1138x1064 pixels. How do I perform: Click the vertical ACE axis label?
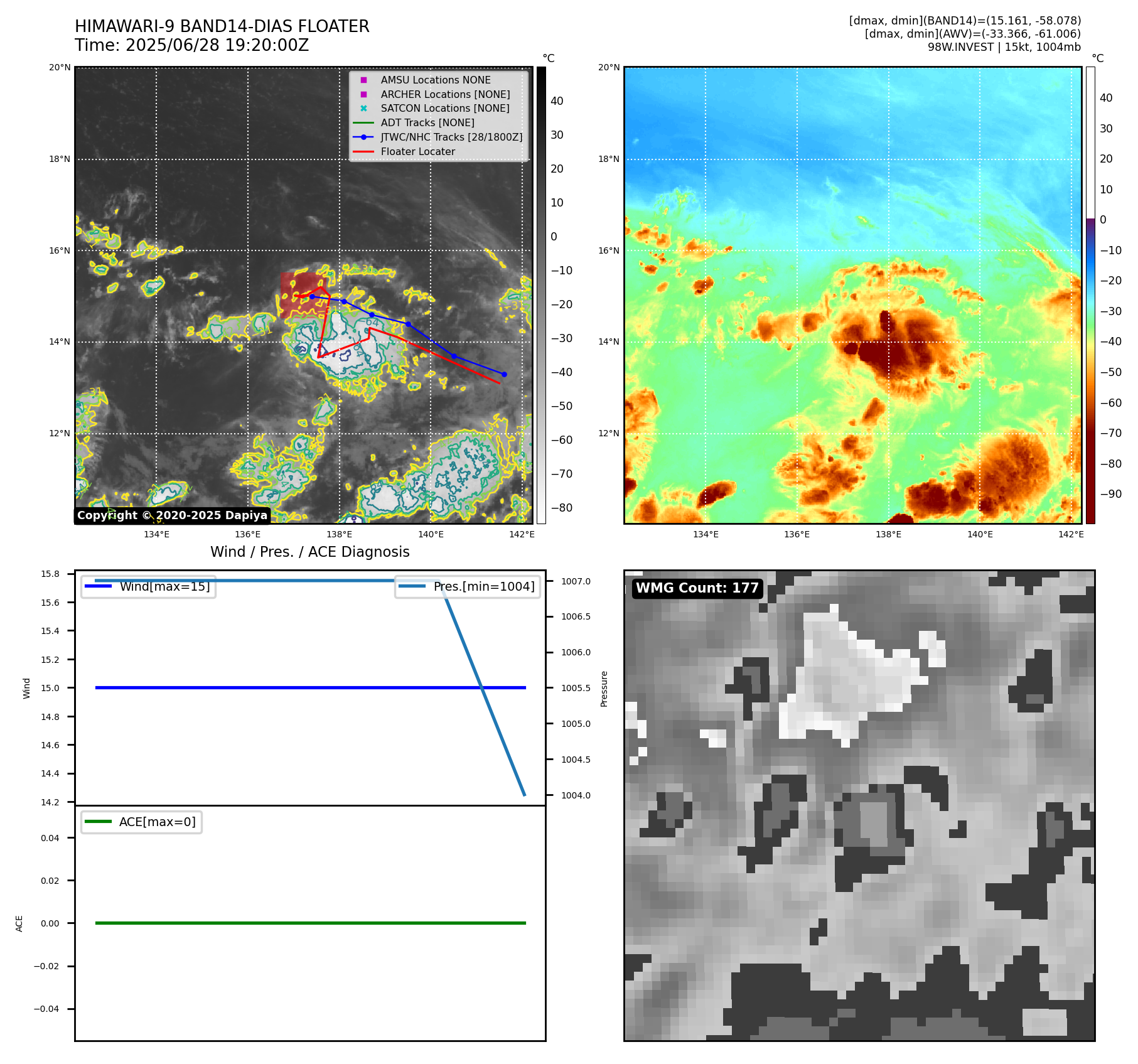click(19, 923)
